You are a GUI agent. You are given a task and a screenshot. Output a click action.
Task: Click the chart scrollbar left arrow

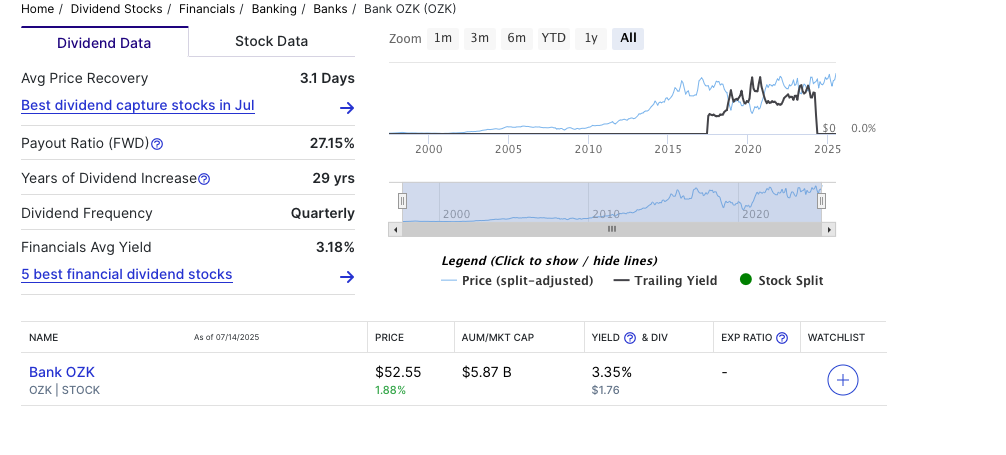[x=395, y=229]
